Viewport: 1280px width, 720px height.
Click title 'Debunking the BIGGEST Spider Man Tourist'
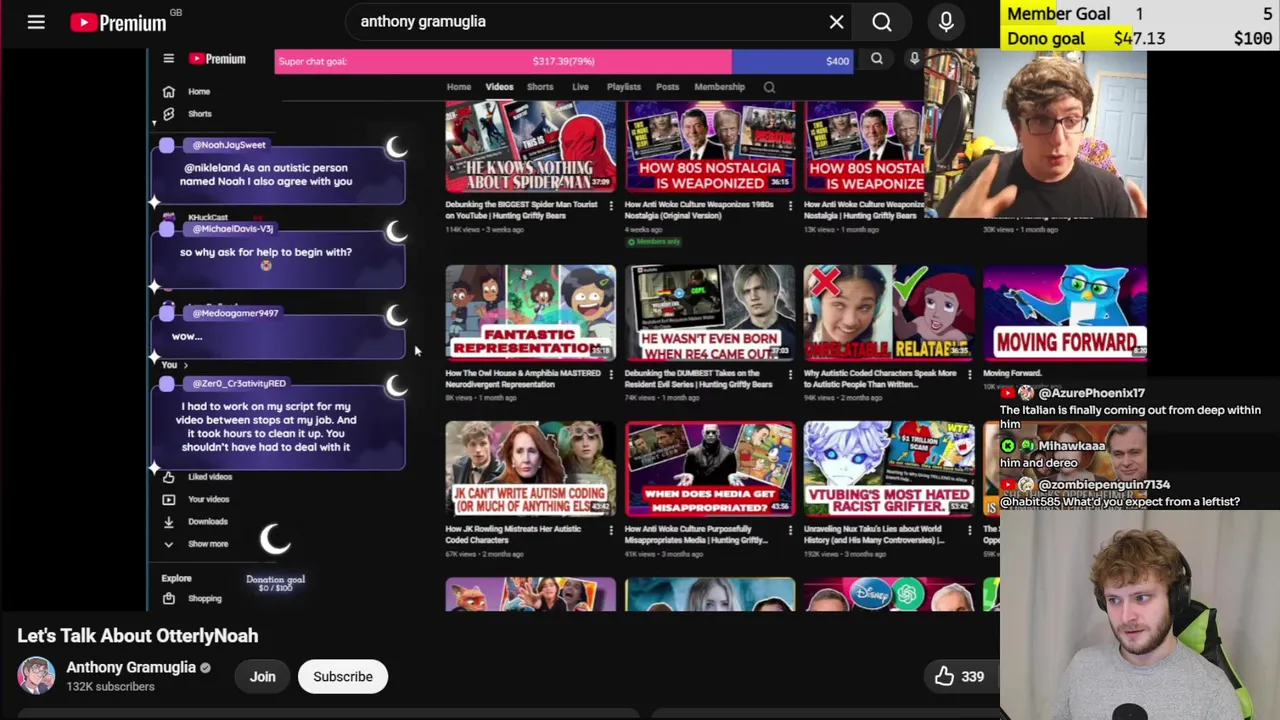coord(521,210)
